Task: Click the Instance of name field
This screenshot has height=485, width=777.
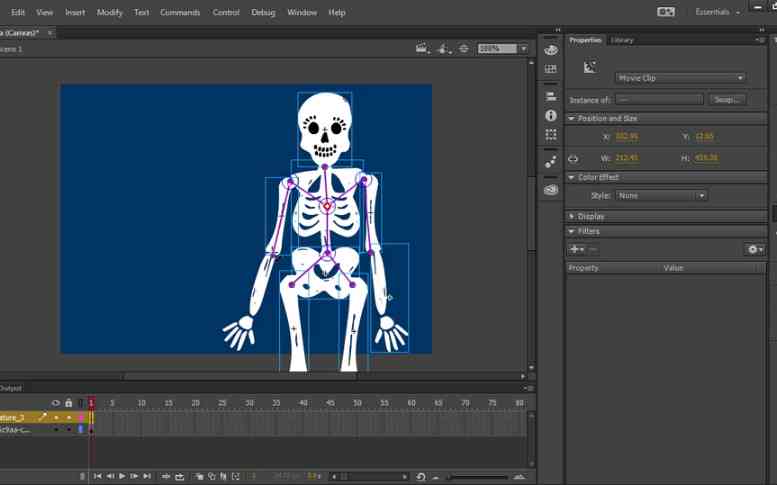Action: click(659, 100)
